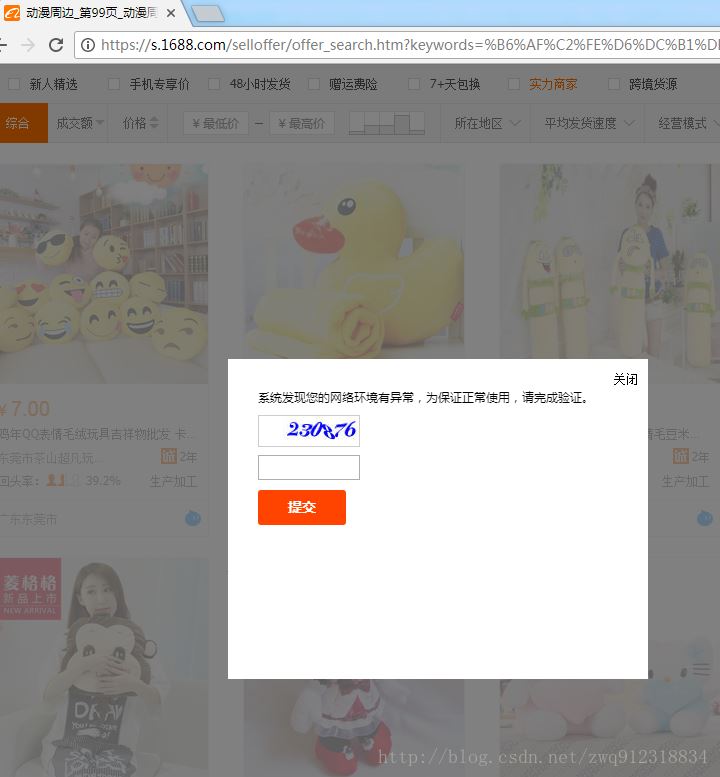Open the yellow duck plush product image
This screenshot has height=777, width=720.
point(354,262)
